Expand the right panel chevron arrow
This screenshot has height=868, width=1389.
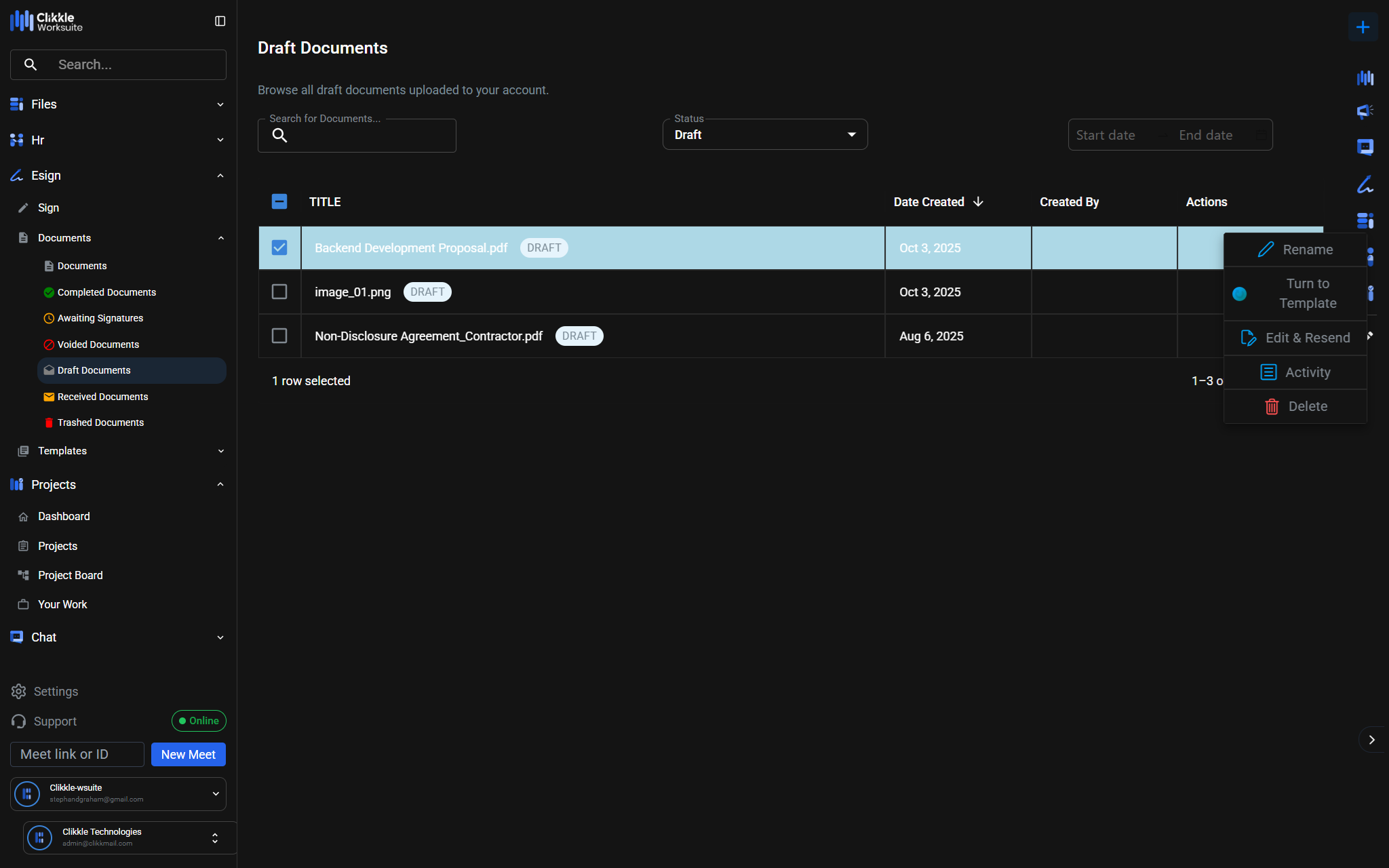tap(1371, 740)
